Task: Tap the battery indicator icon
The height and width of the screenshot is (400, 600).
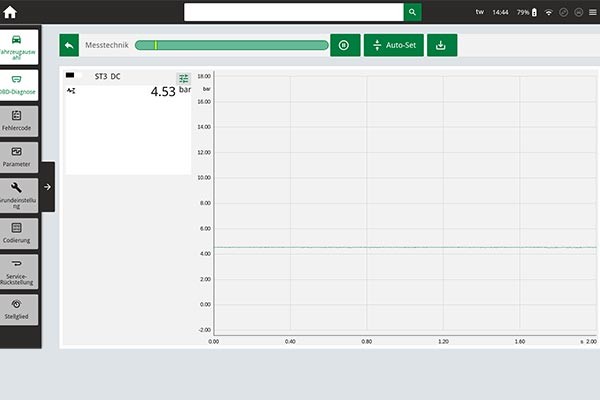Action: pos(534,12)
